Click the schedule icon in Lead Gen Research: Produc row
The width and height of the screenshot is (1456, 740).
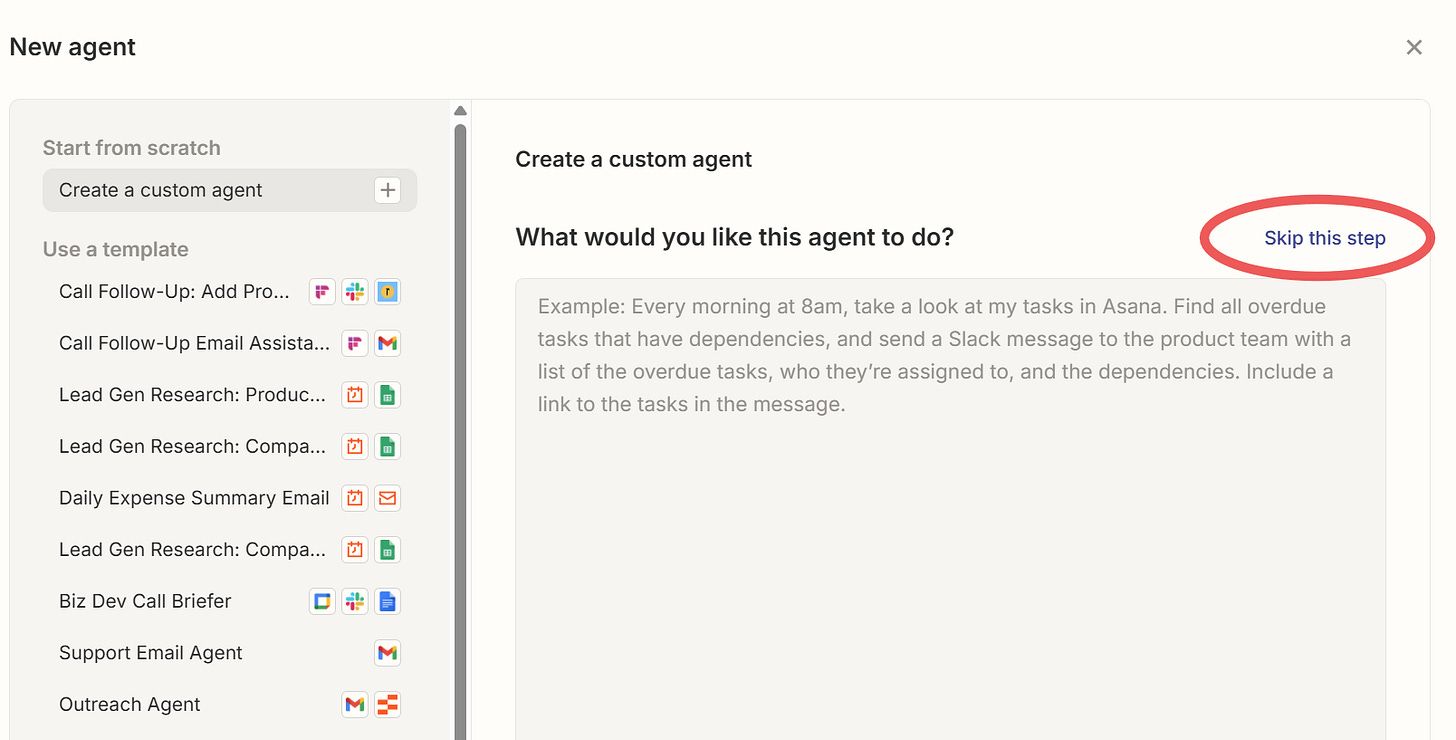pos(354,395)
